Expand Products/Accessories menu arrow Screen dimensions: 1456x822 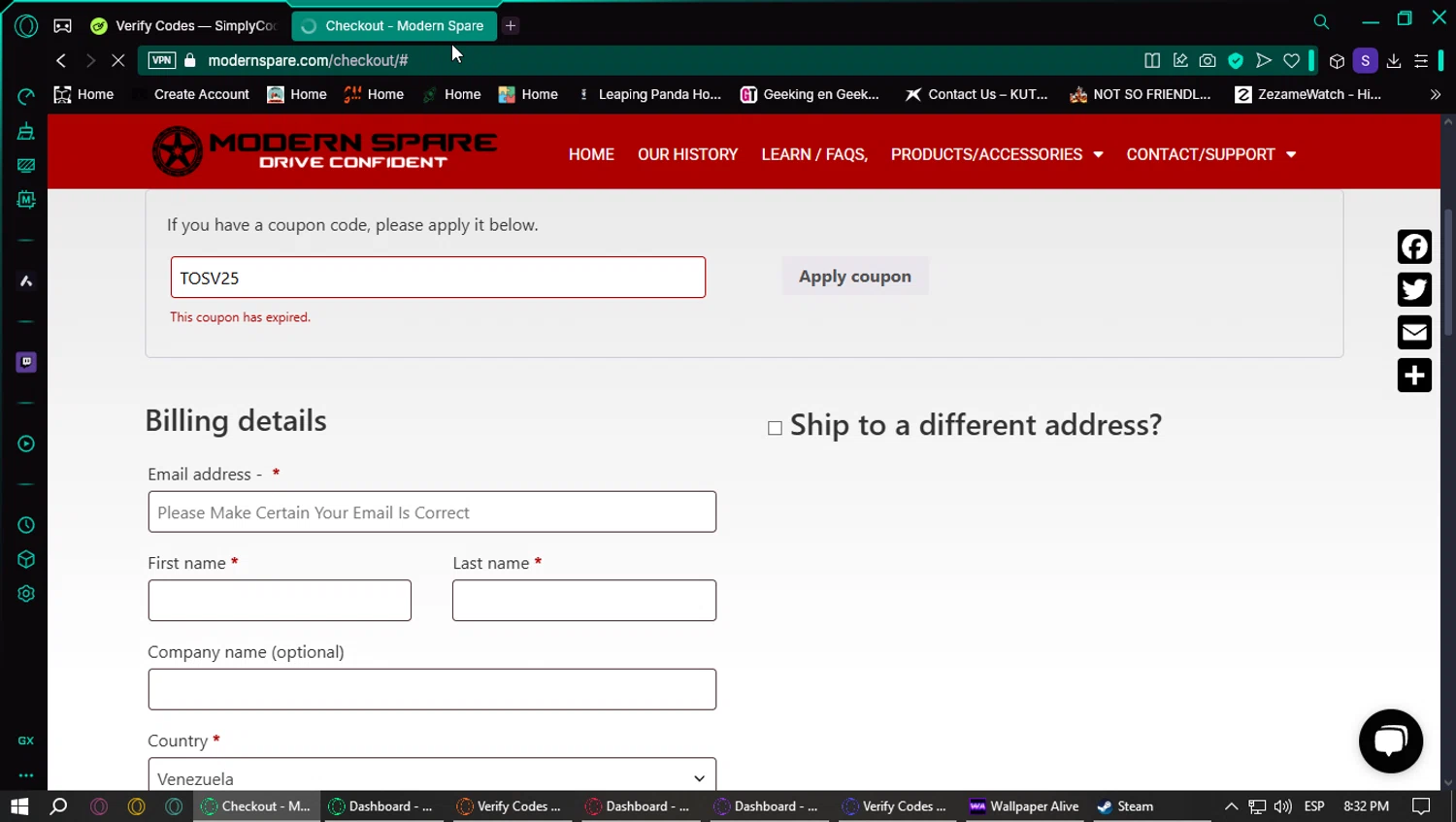click(1098, 154)
